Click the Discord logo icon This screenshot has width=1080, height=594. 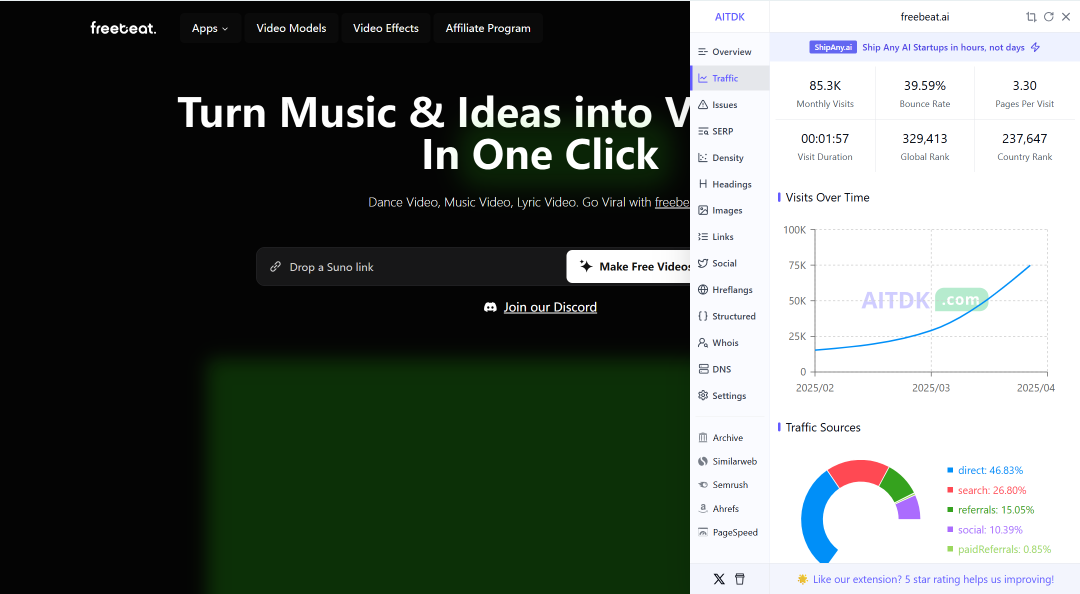coord(490,307)
